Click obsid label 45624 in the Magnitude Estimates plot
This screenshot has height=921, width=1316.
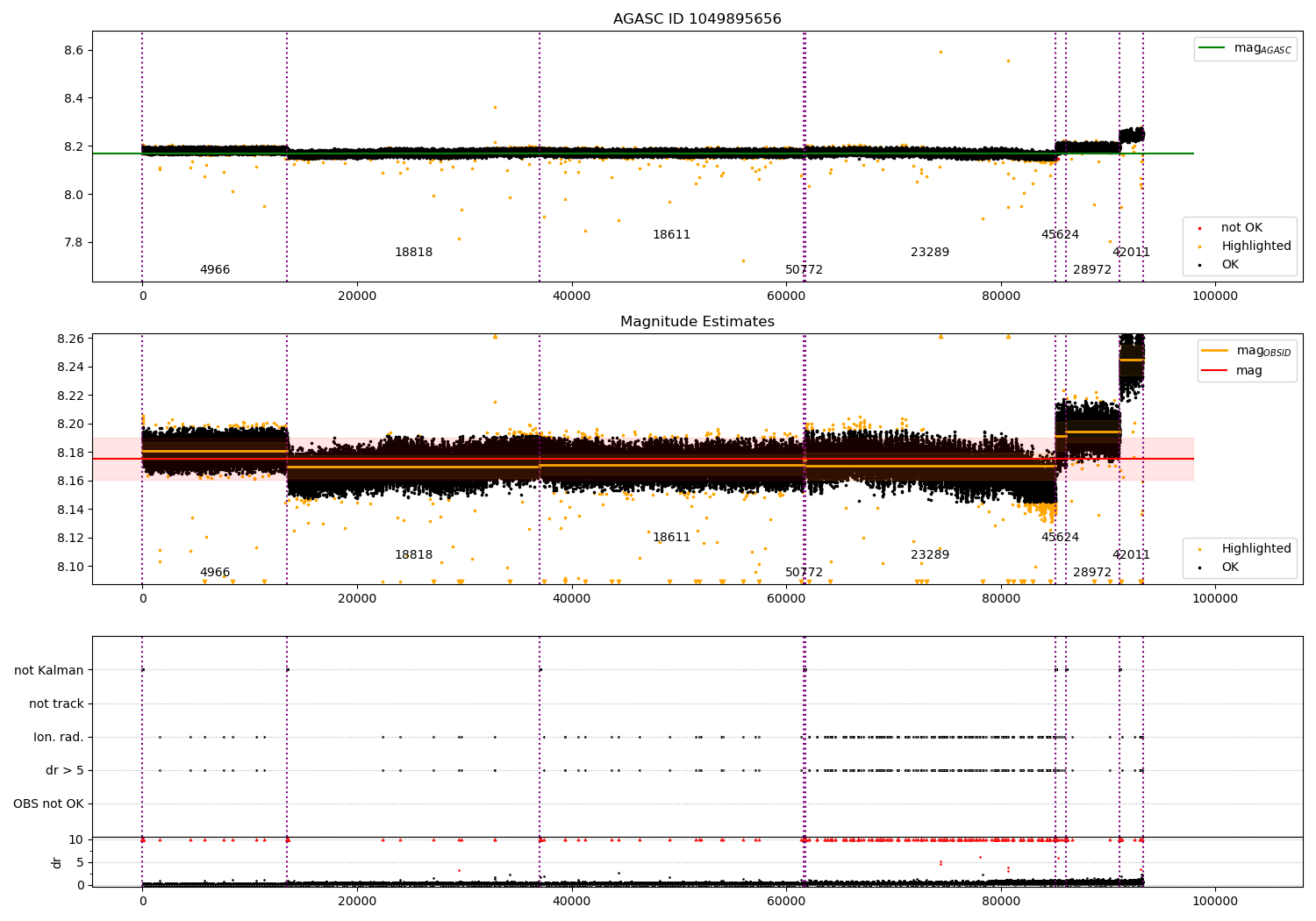click(1060, 538)
